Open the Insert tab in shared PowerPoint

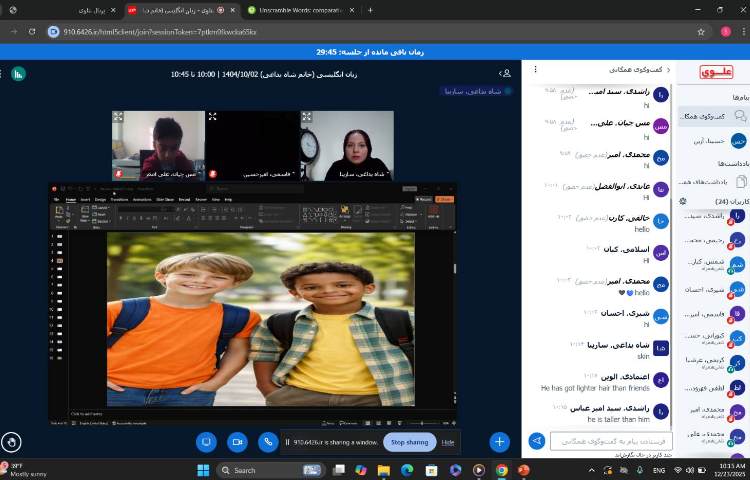point(85,199)
